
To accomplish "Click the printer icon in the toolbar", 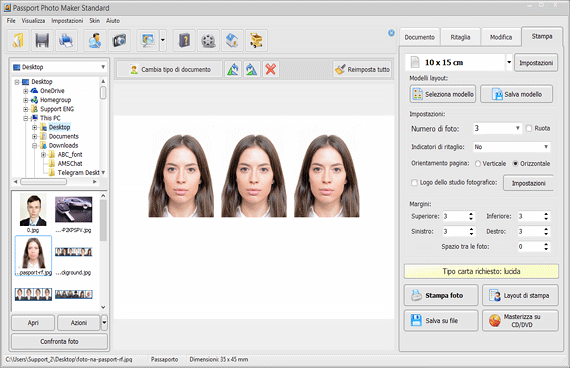I will click(66, 40).
